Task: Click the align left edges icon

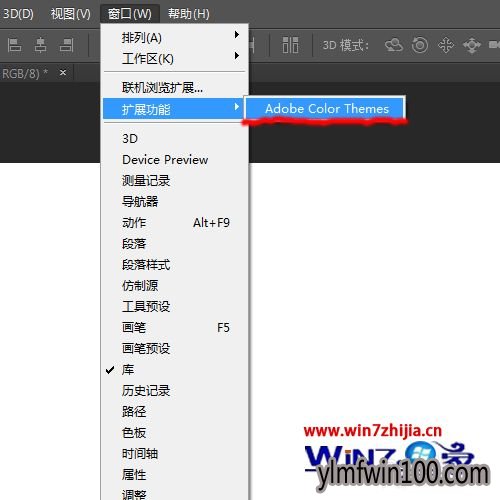Action: coord(14,45)
